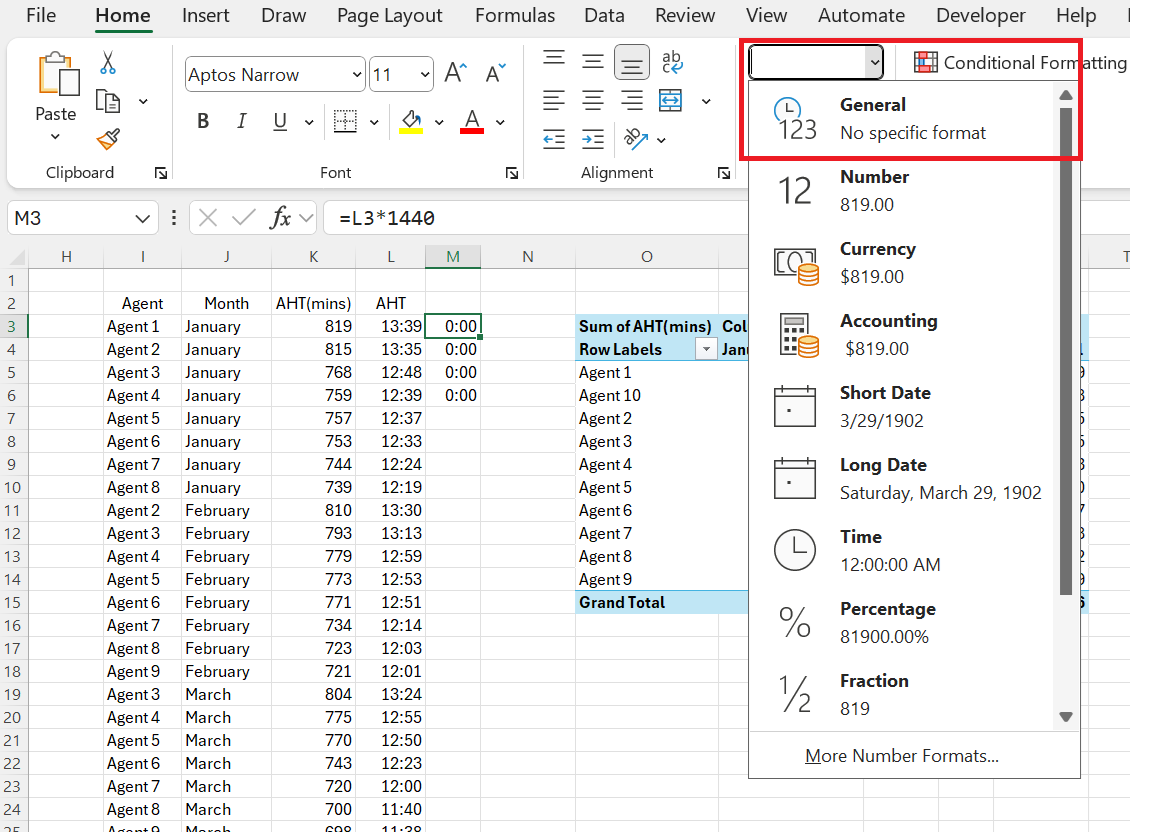Screen dimensions: 1152x832
Task: Apply yellow fill color bucket
Action: [411, 121]
